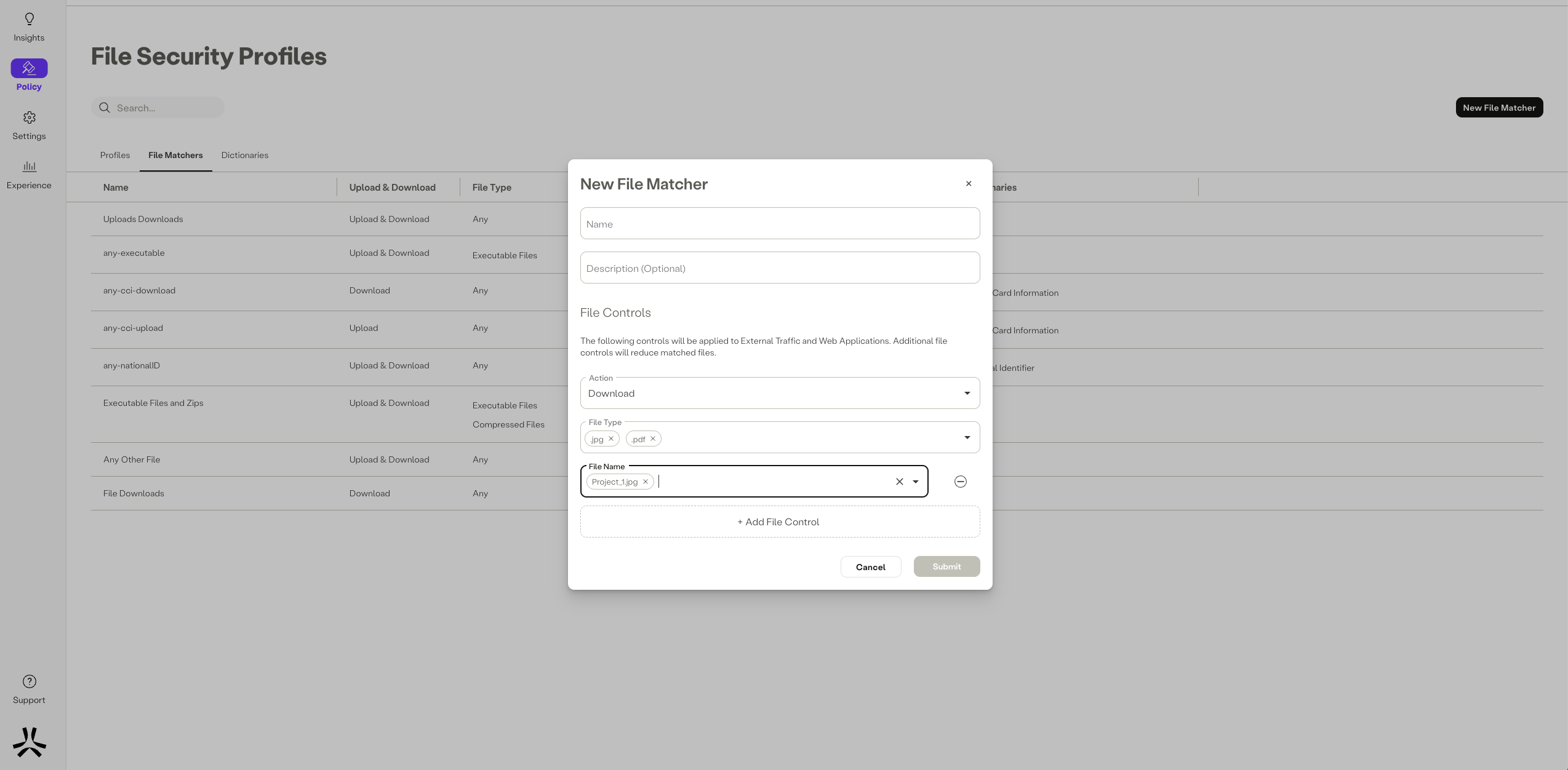Screen dimensions: 1568x770
Task: Close the New File Matcher dialog
Action: (x=968, y=183)
